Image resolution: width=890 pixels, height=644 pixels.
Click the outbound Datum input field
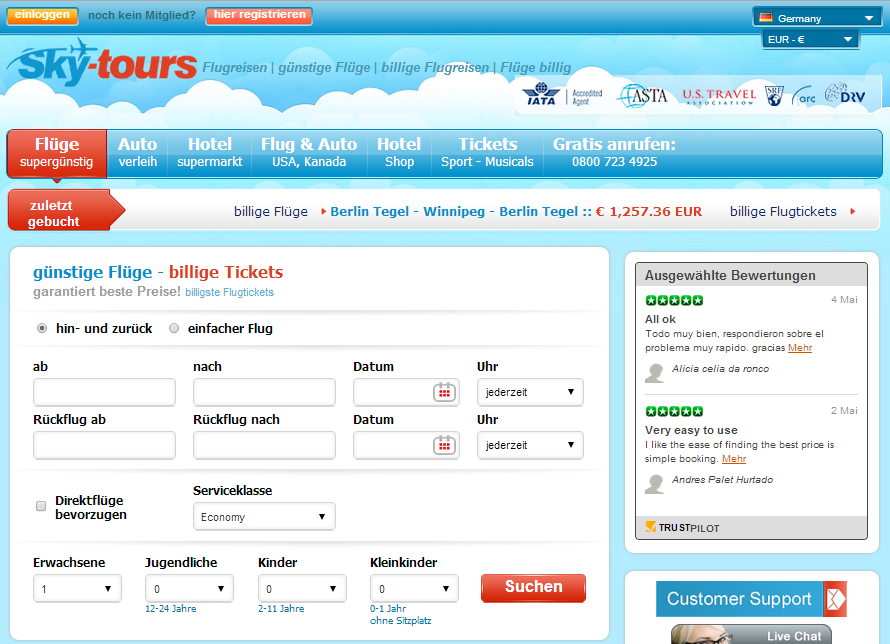tap(406, 392)
